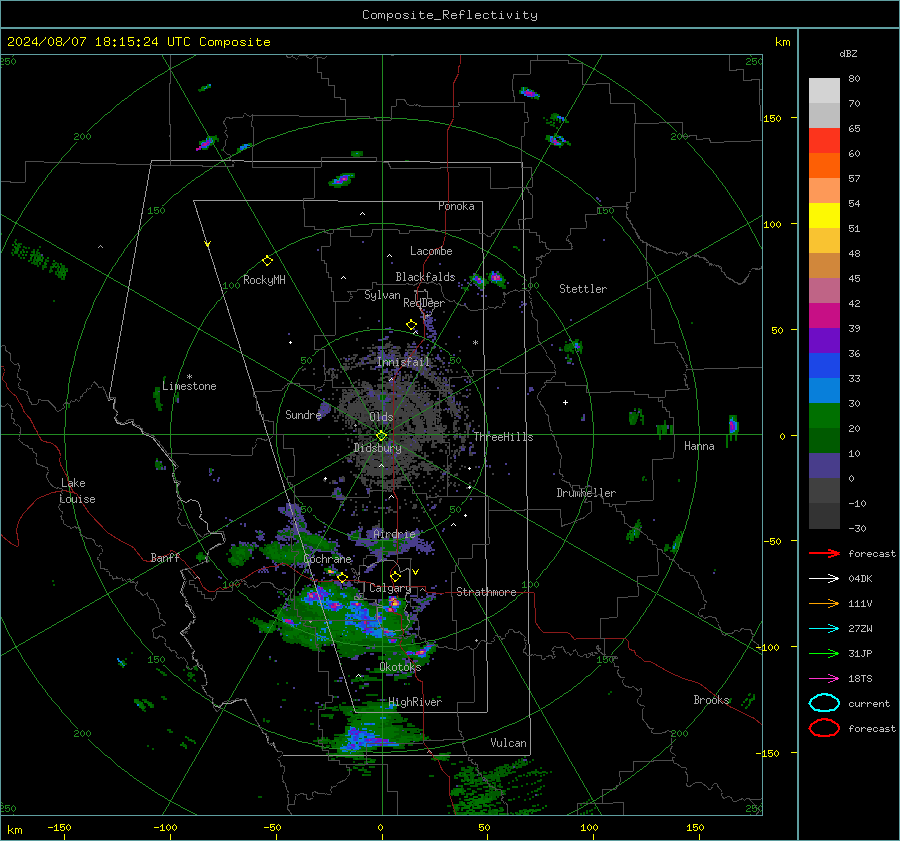This screenshot has width=900, height=841.
Task: Click the Calgary city label
Action: (x=390, y=588)
